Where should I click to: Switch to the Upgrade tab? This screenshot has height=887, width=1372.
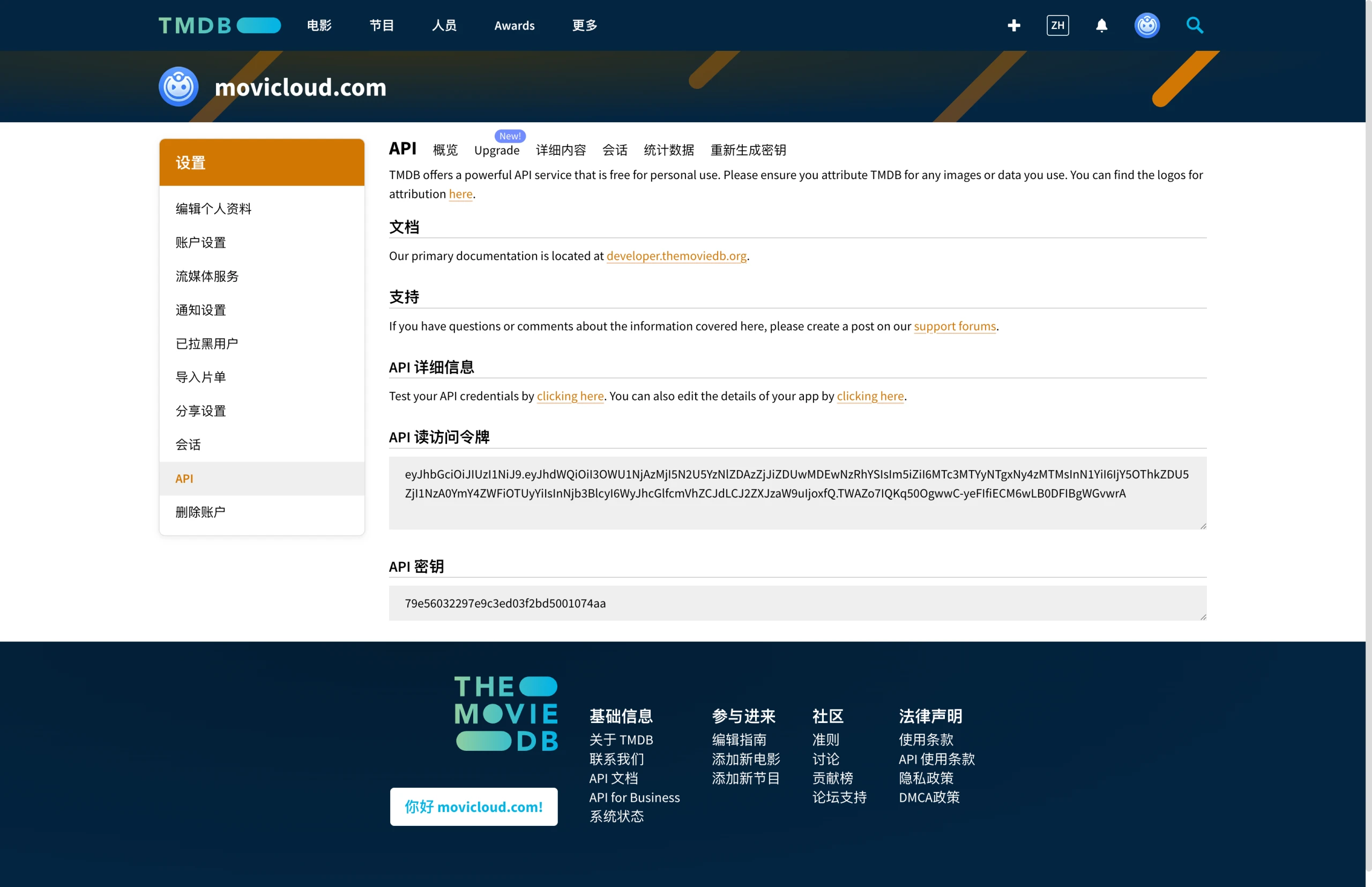496,150
